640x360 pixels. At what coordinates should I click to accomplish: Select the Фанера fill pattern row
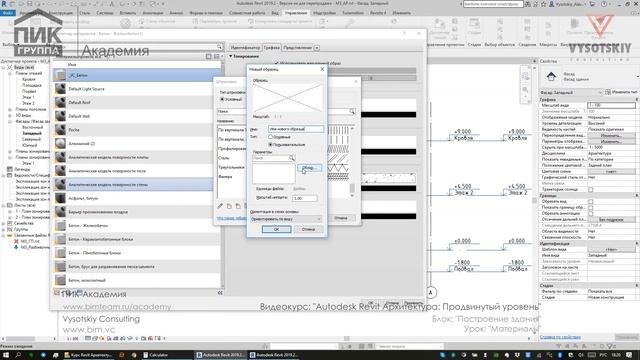pos(231,177)
